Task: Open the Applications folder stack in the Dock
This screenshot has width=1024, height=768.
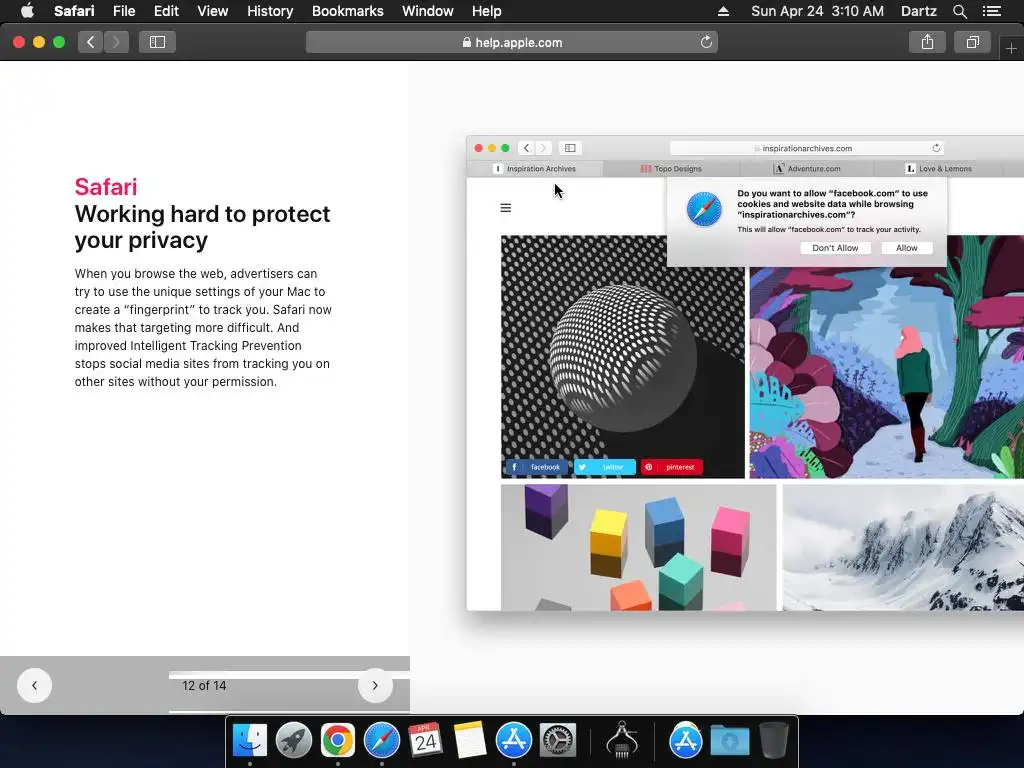Action: point(685,741)
